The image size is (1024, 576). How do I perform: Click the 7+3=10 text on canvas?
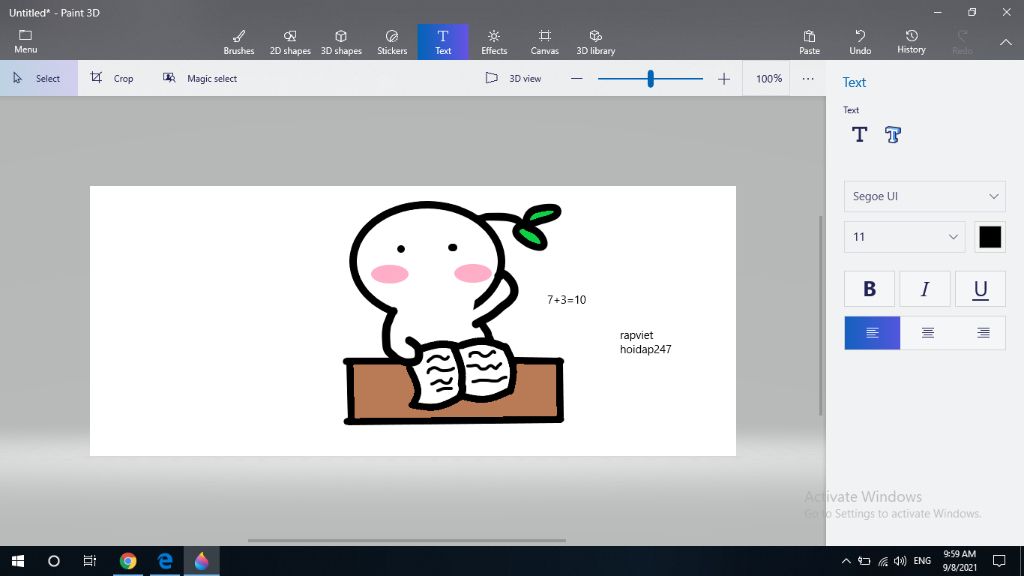pyautogui.click(x=566, y=300)
